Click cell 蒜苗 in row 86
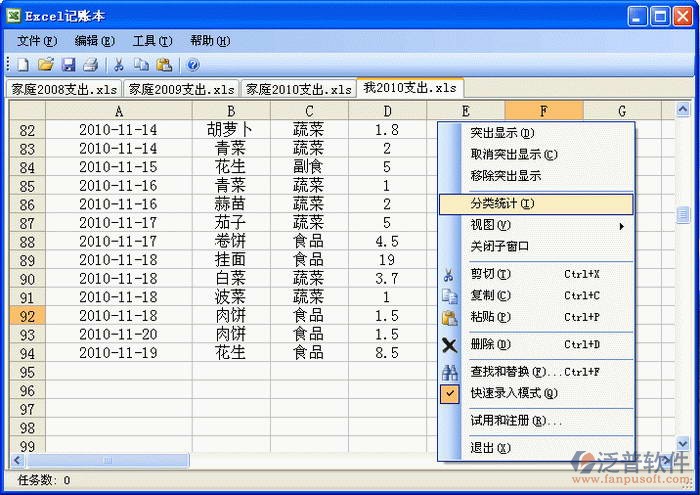 [x=230, y=204]
